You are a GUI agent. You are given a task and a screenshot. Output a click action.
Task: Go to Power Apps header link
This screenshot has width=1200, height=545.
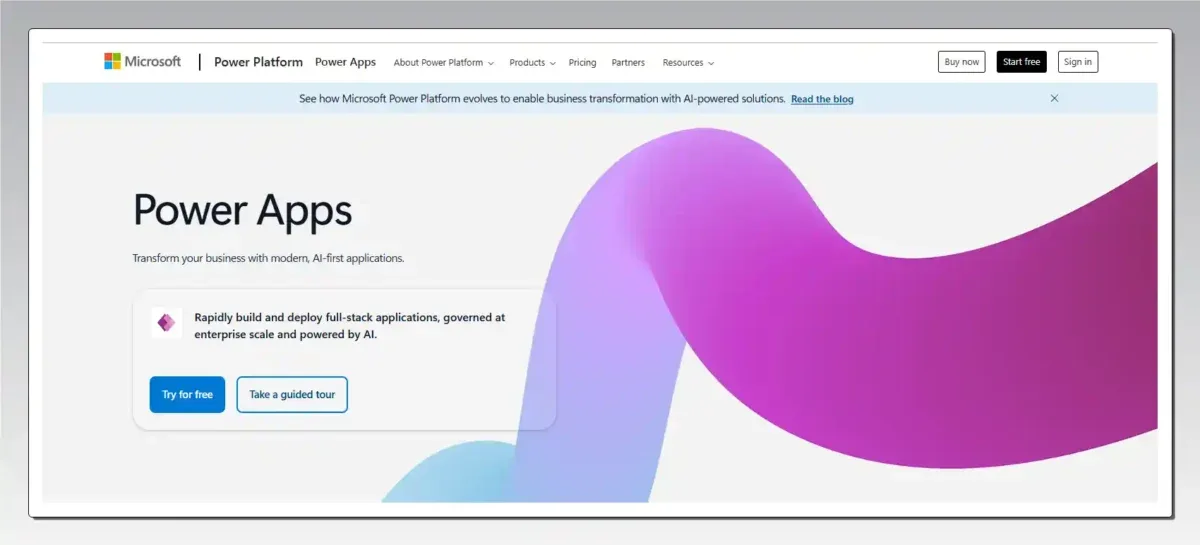pyautogui.click(x=345, y=62)
